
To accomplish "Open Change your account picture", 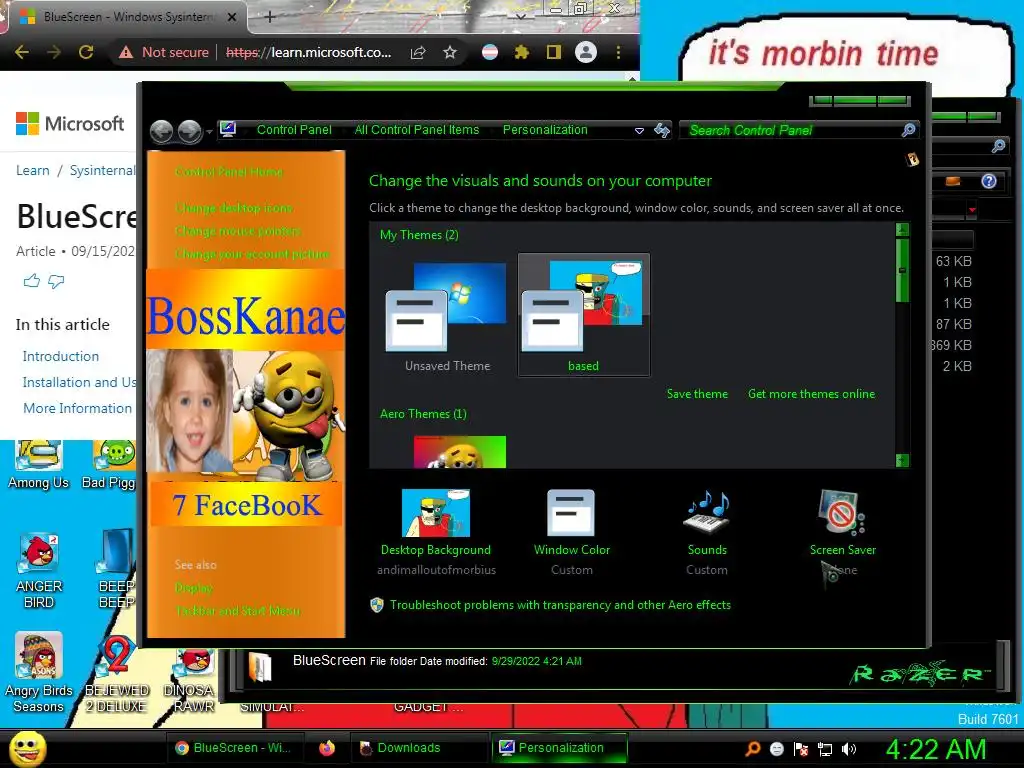I will pos(252,253).
